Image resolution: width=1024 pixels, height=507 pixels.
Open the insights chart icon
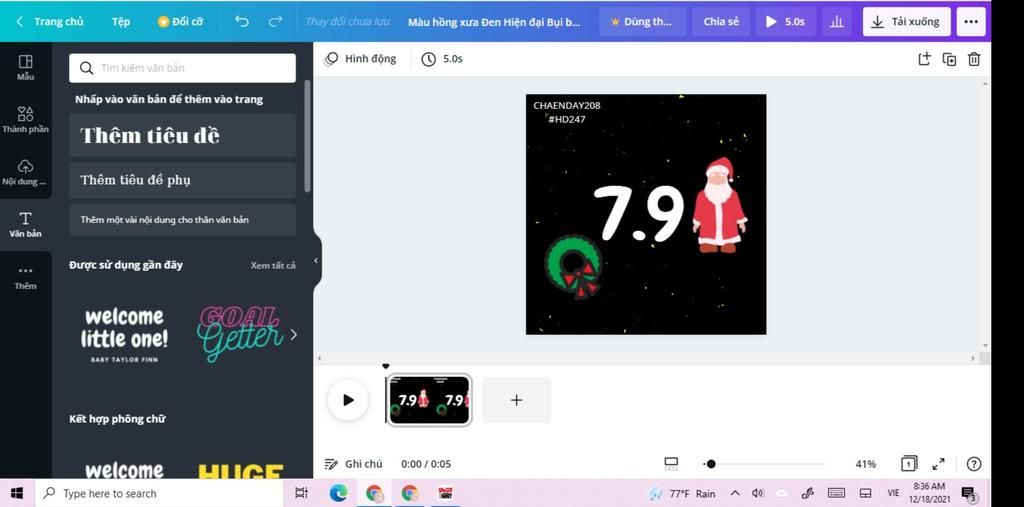tap(837, 22)
